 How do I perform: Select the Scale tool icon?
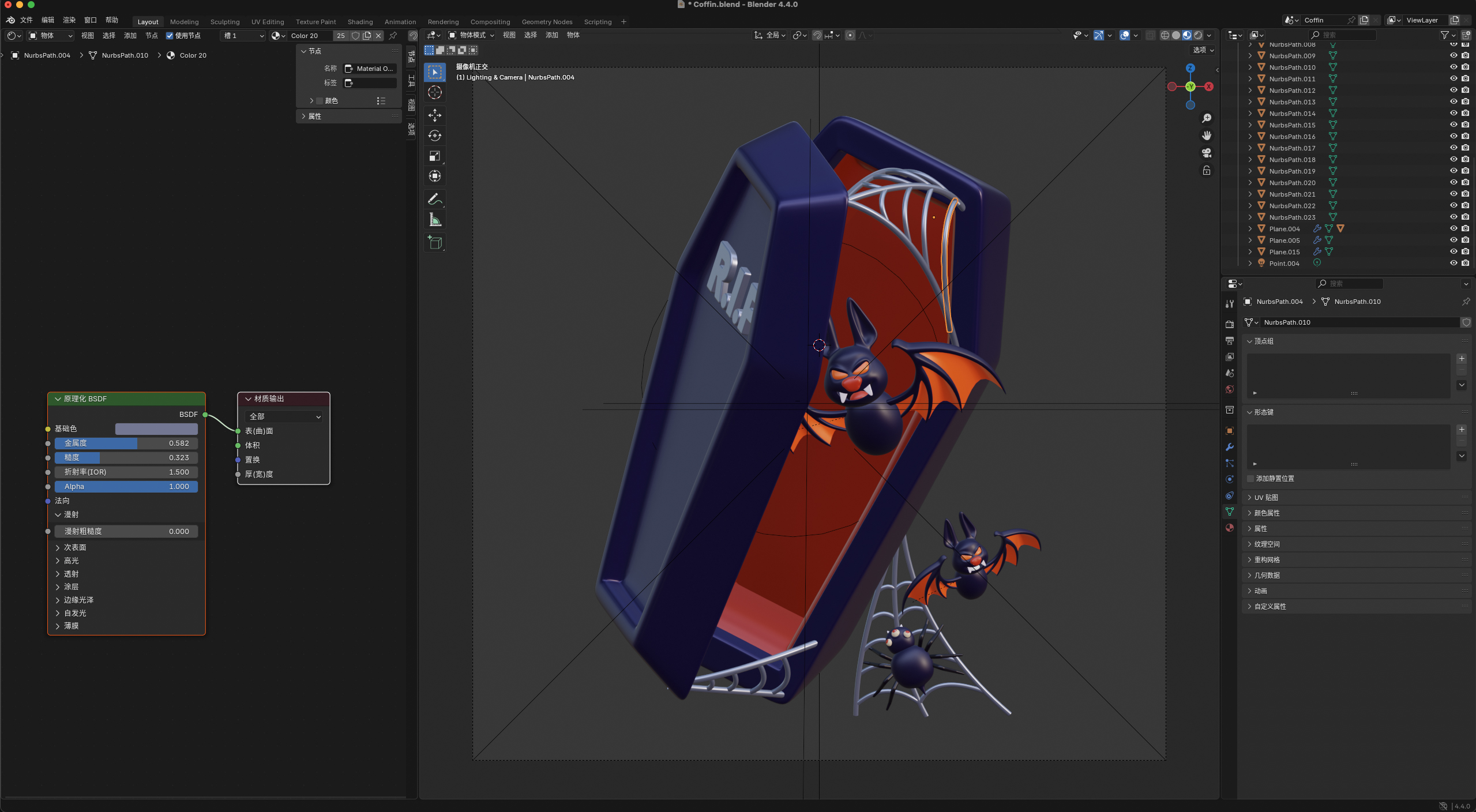[435, 156]
